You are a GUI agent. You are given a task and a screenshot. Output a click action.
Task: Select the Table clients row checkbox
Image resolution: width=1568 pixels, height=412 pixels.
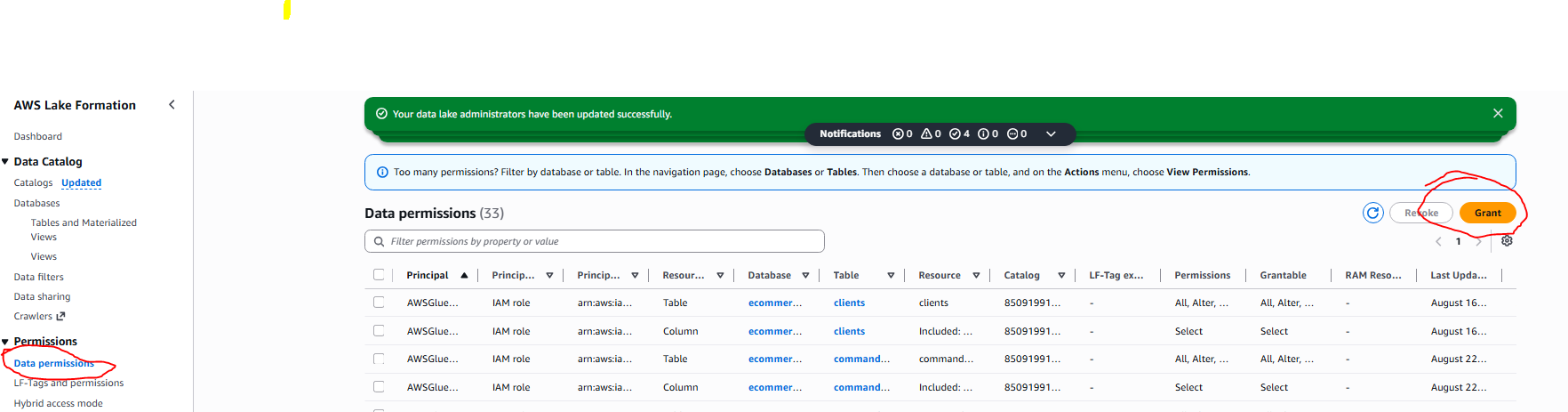(379, 303)
